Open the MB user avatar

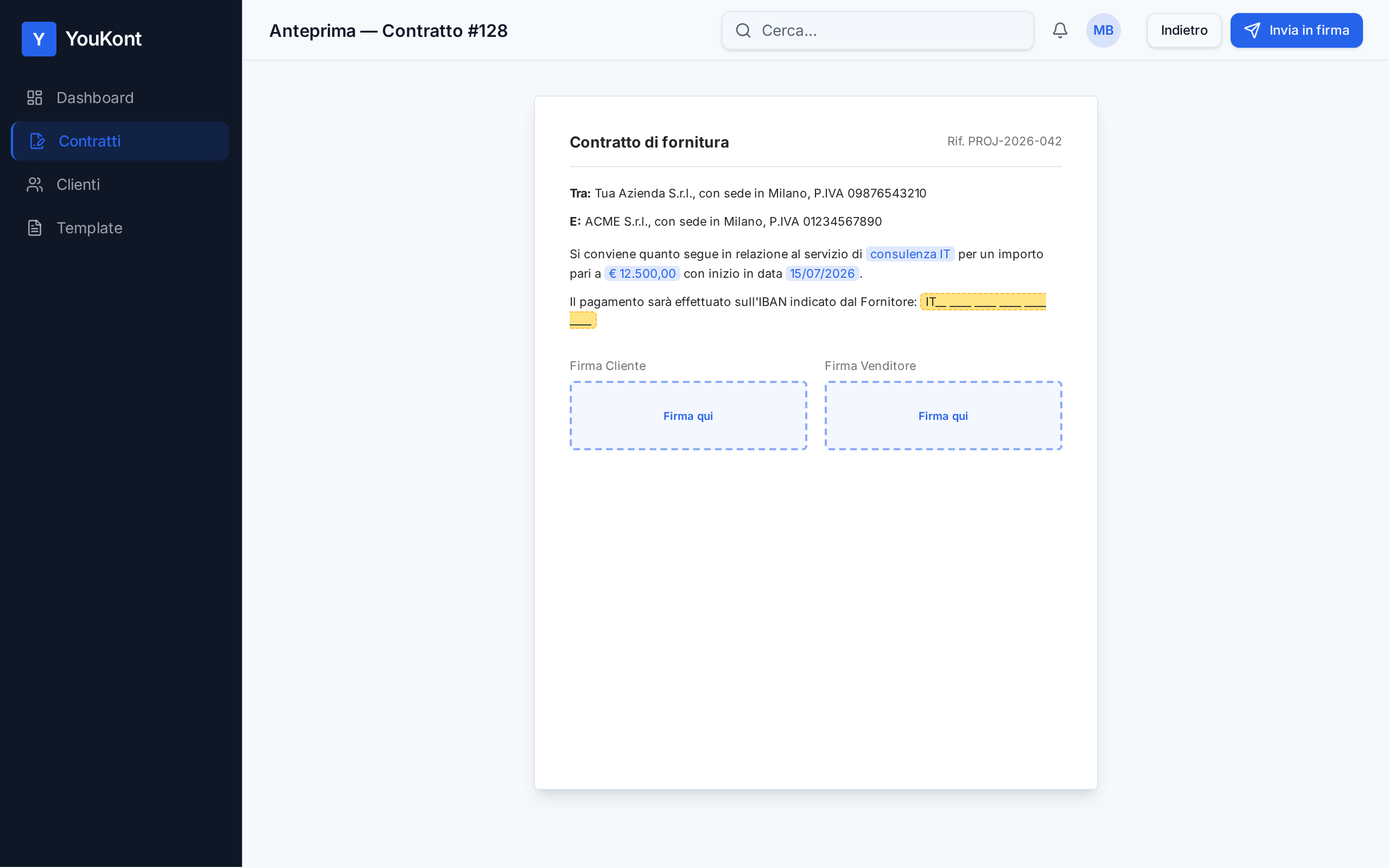pos(1103,30)
